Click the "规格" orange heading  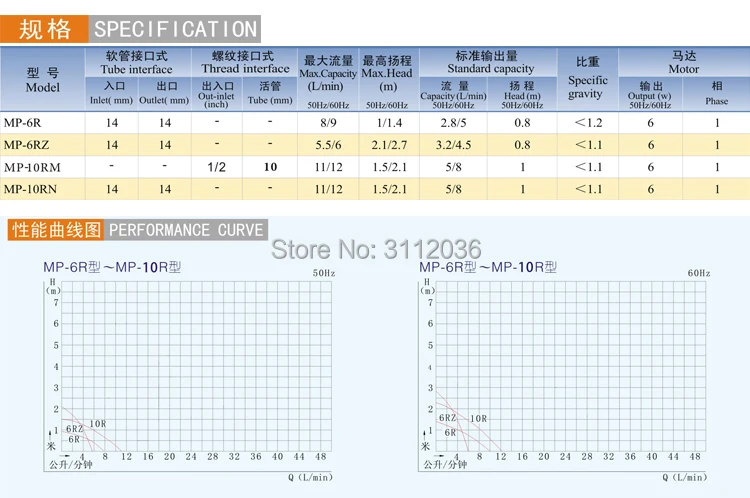point(44,29)
